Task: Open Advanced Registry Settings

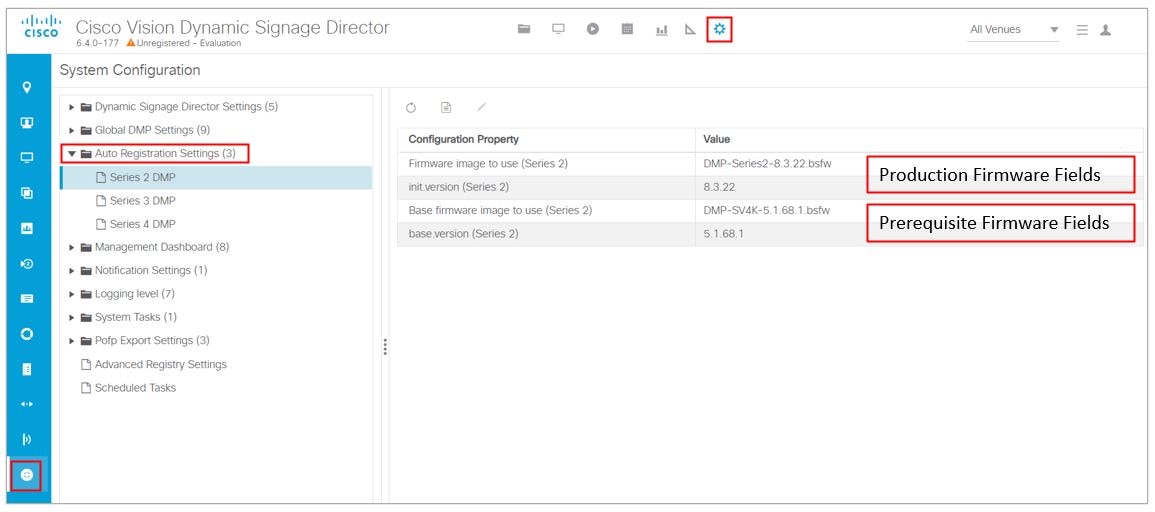Action: pyautogui.click(x=161, y=365)
